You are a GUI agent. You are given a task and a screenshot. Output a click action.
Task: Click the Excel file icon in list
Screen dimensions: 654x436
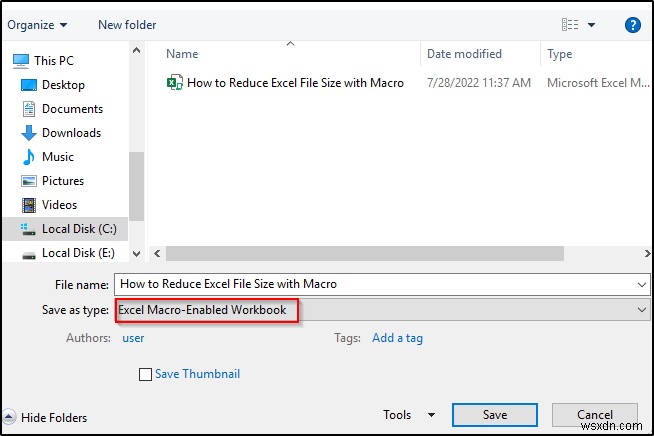click(x=174, y=83)
